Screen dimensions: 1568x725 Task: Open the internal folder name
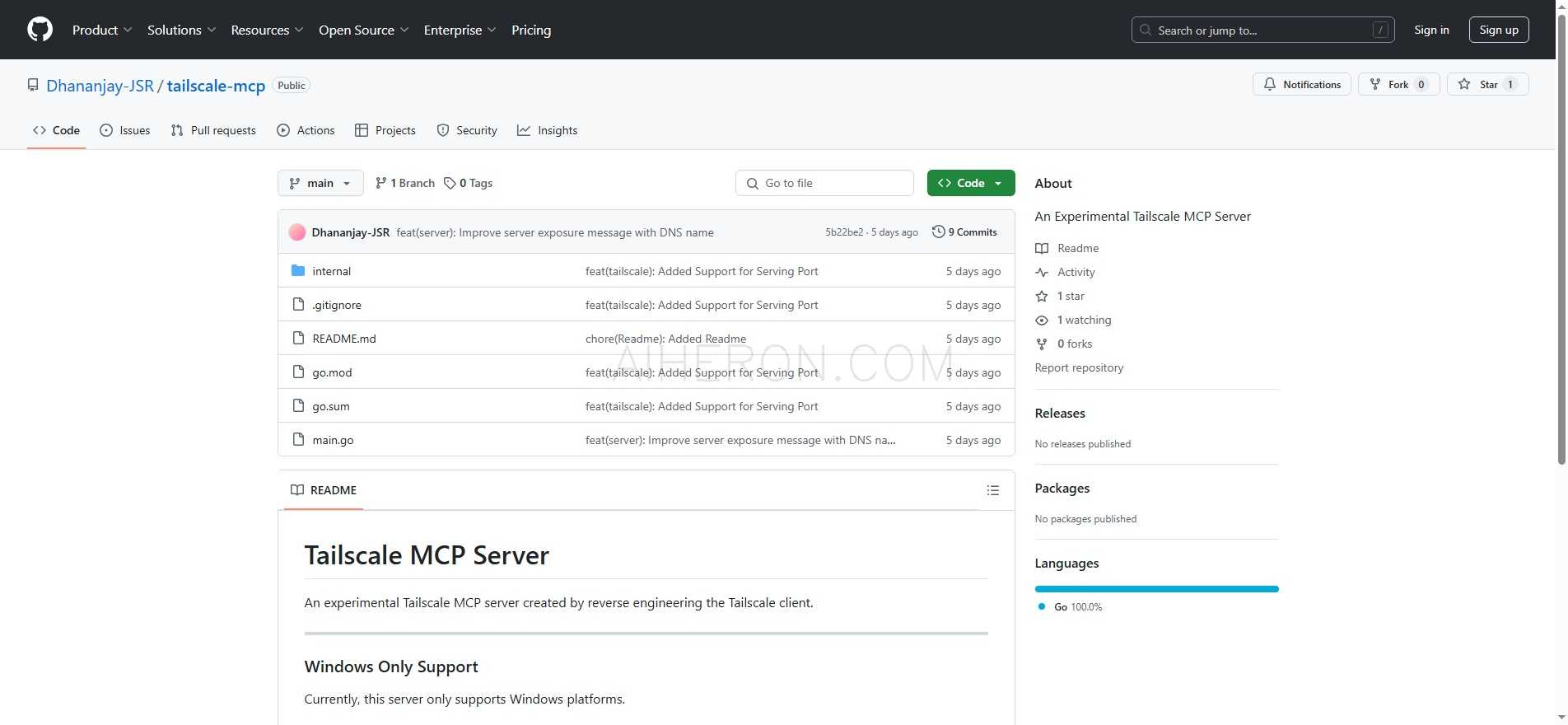coord(331,271)
